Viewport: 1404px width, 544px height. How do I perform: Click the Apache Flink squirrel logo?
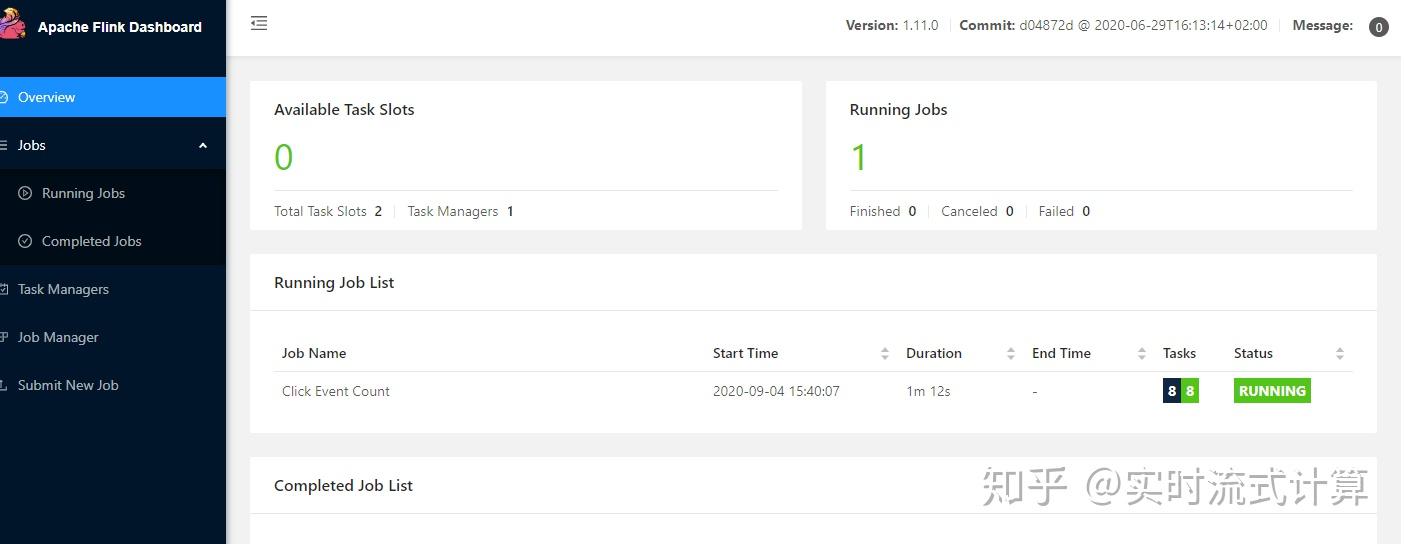point(11,24)
